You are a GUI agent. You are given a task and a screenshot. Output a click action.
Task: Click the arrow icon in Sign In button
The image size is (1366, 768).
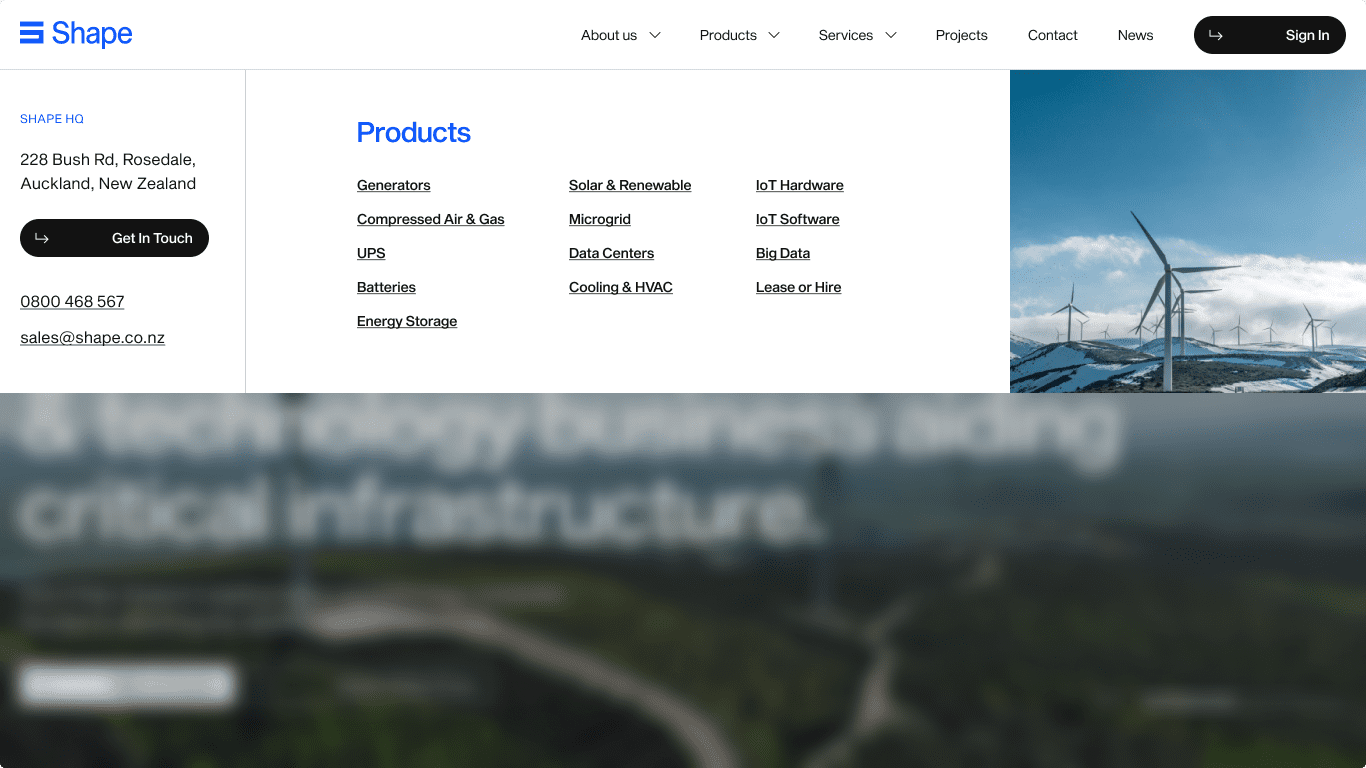[x=1216, y=35]
